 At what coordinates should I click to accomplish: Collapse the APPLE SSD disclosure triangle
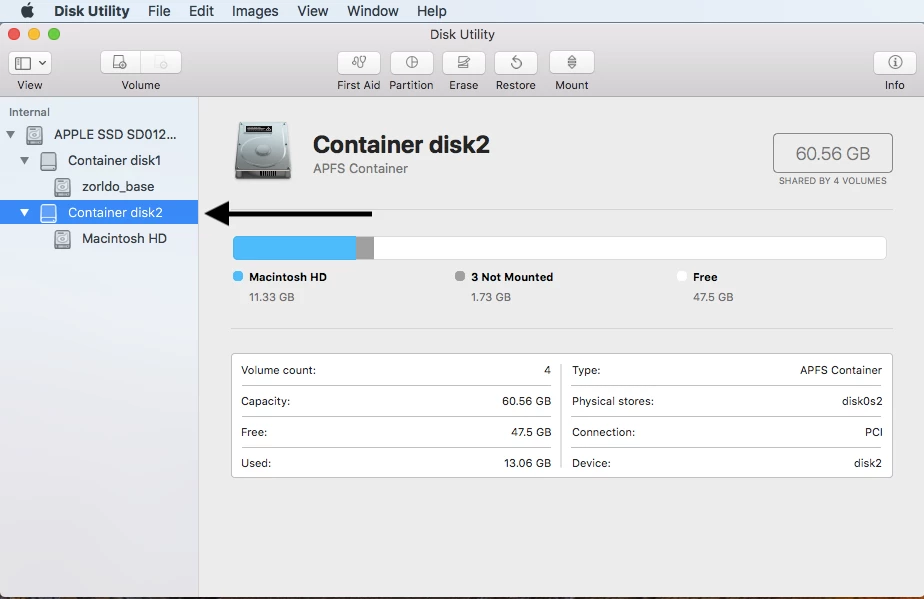(11, 134)
